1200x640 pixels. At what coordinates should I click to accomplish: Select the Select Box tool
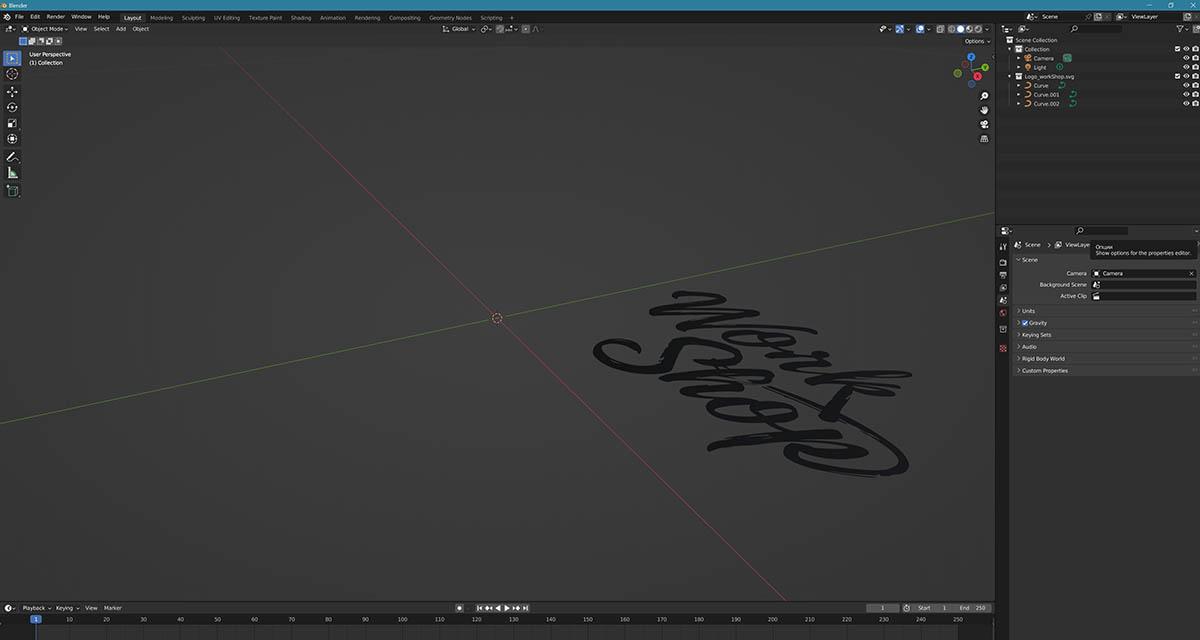pos(12,58)
